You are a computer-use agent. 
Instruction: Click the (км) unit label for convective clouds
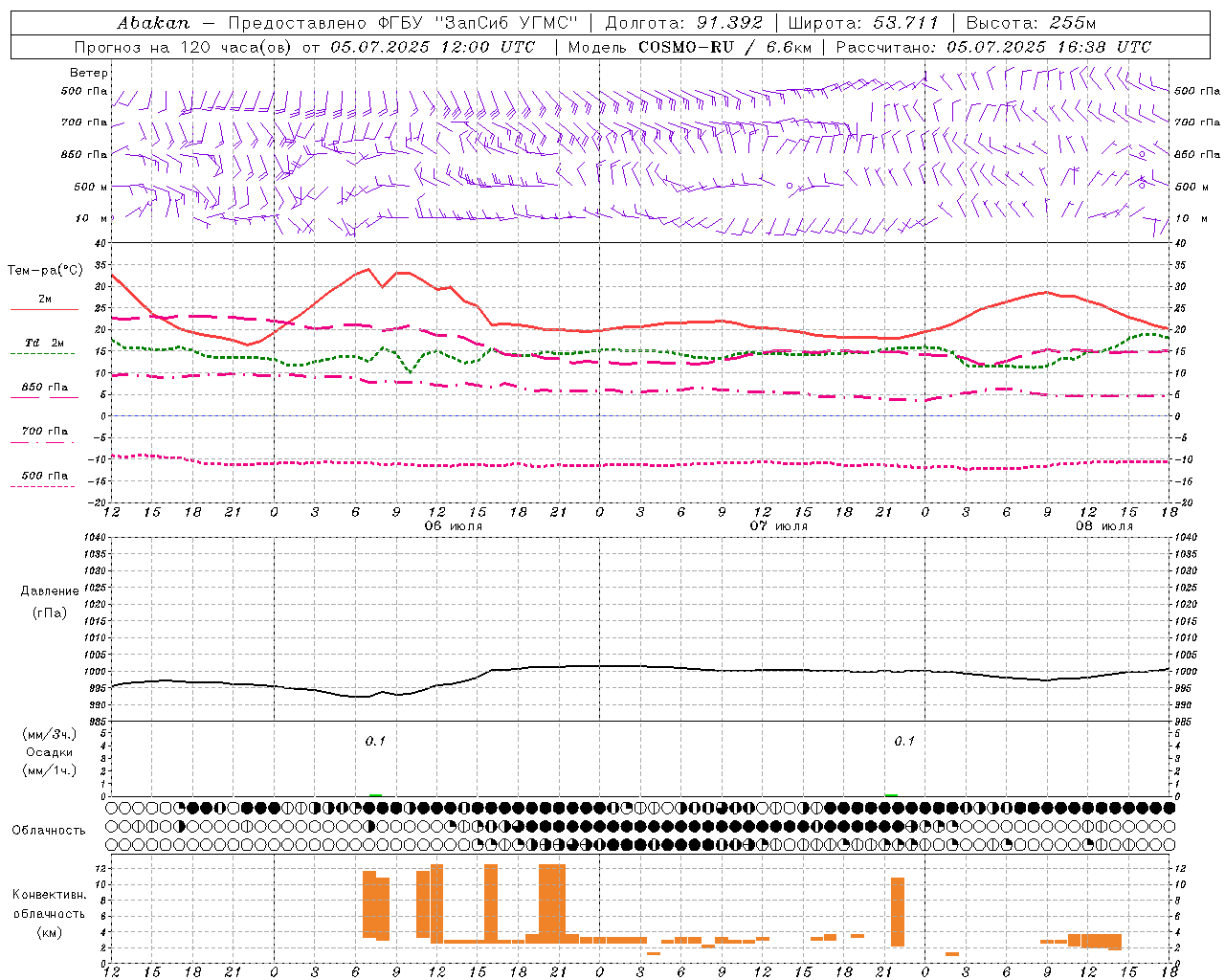[x=50, y=932]
